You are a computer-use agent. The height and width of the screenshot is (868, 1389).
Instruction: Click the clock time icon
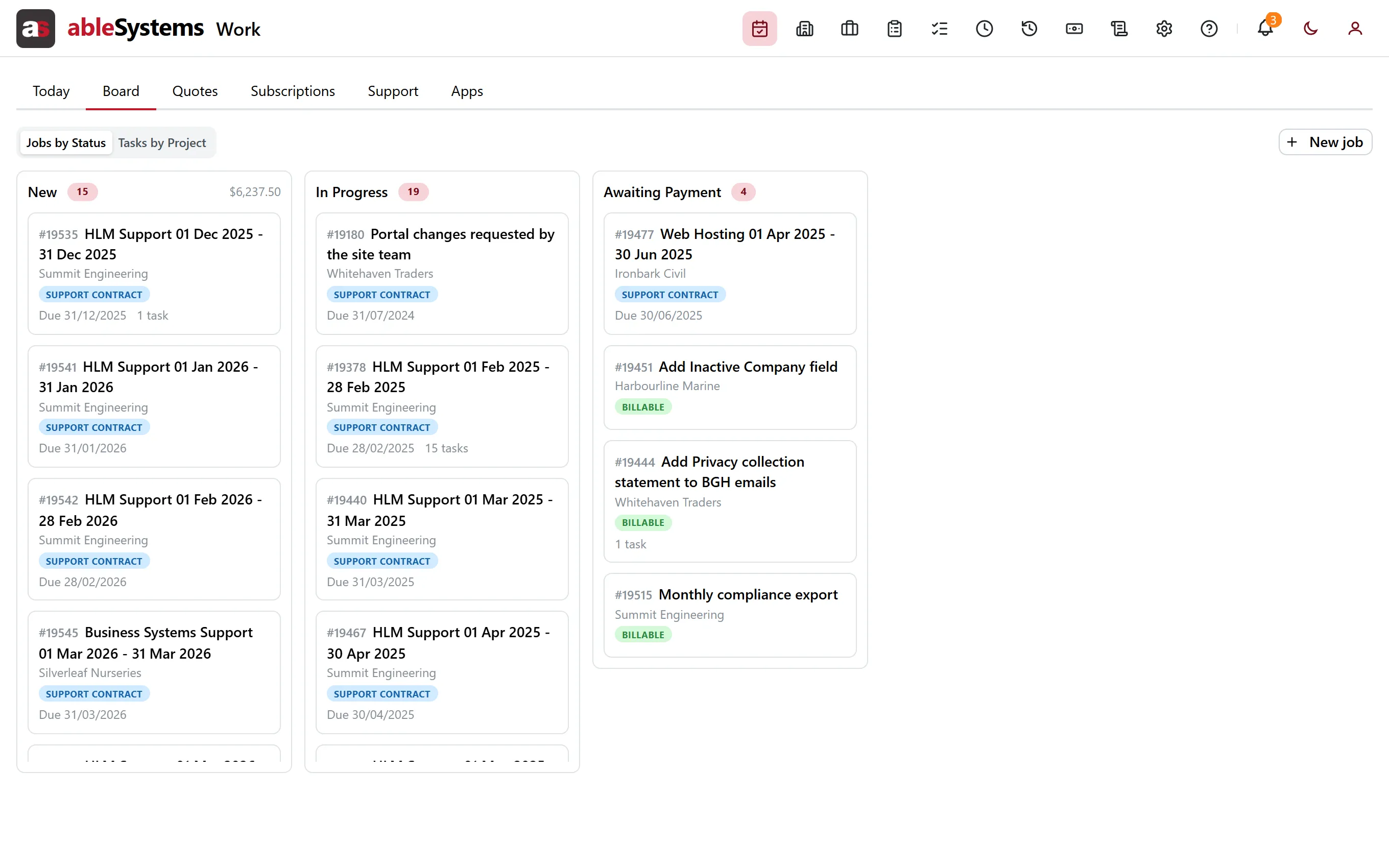pyautogui.click(x=985, y=29)
